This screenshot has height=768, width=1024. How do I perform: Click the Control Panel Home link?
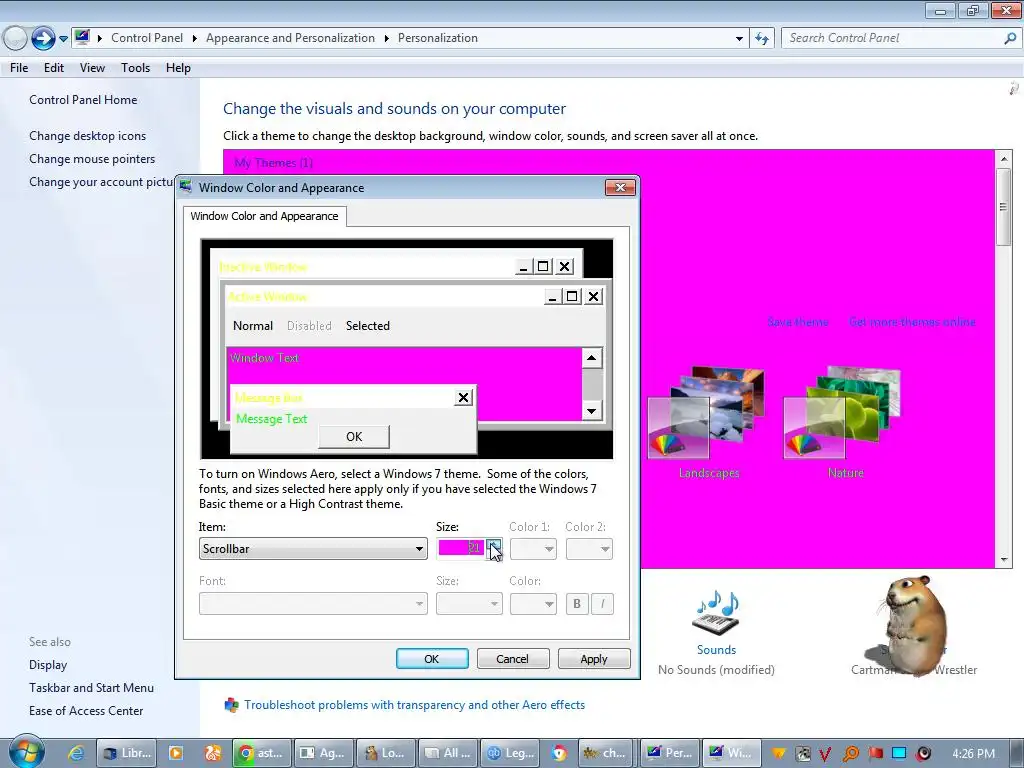83,100
